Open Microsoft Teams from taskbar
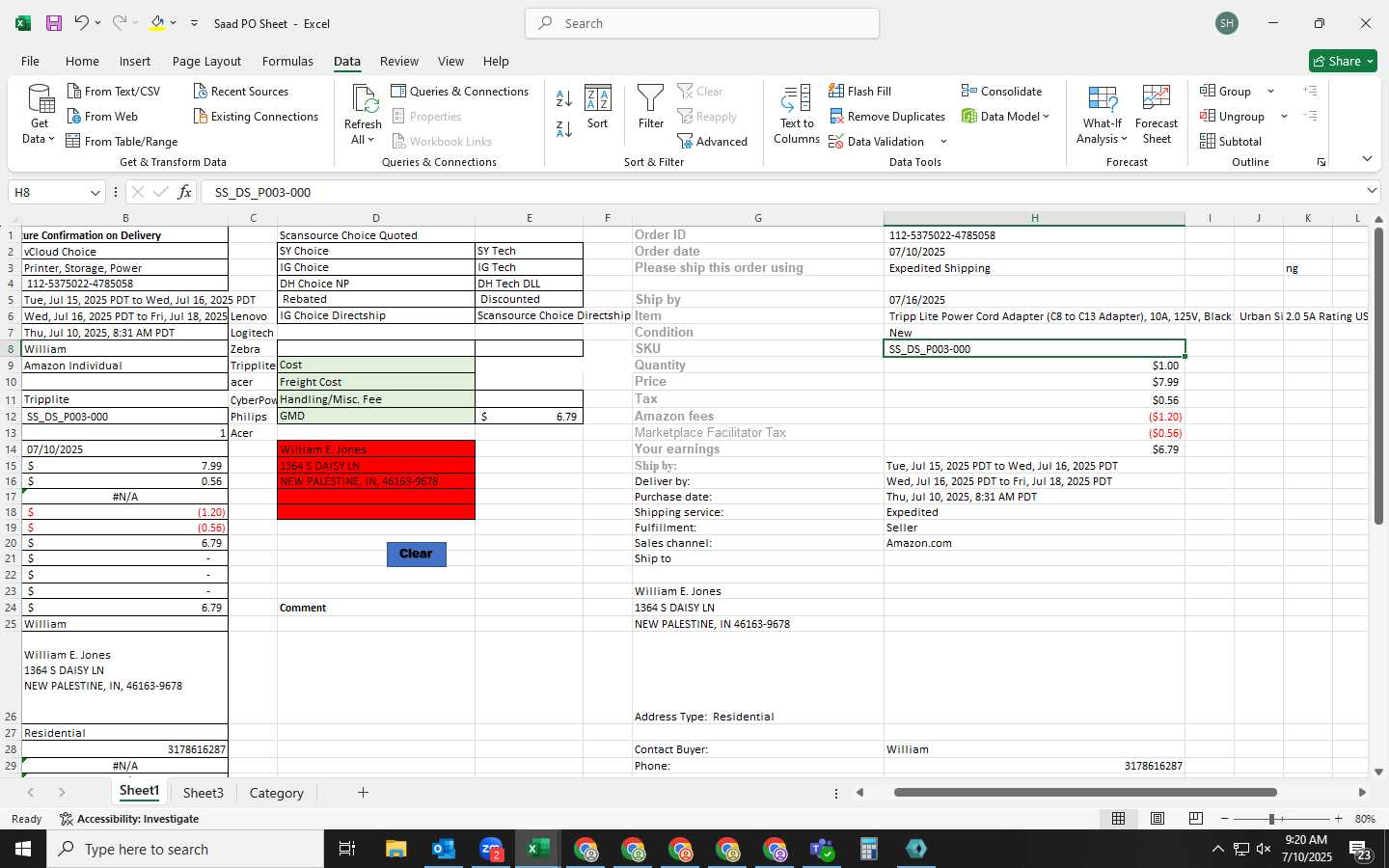The width and height of the screenshot is (1389, 868). (822, 849)
